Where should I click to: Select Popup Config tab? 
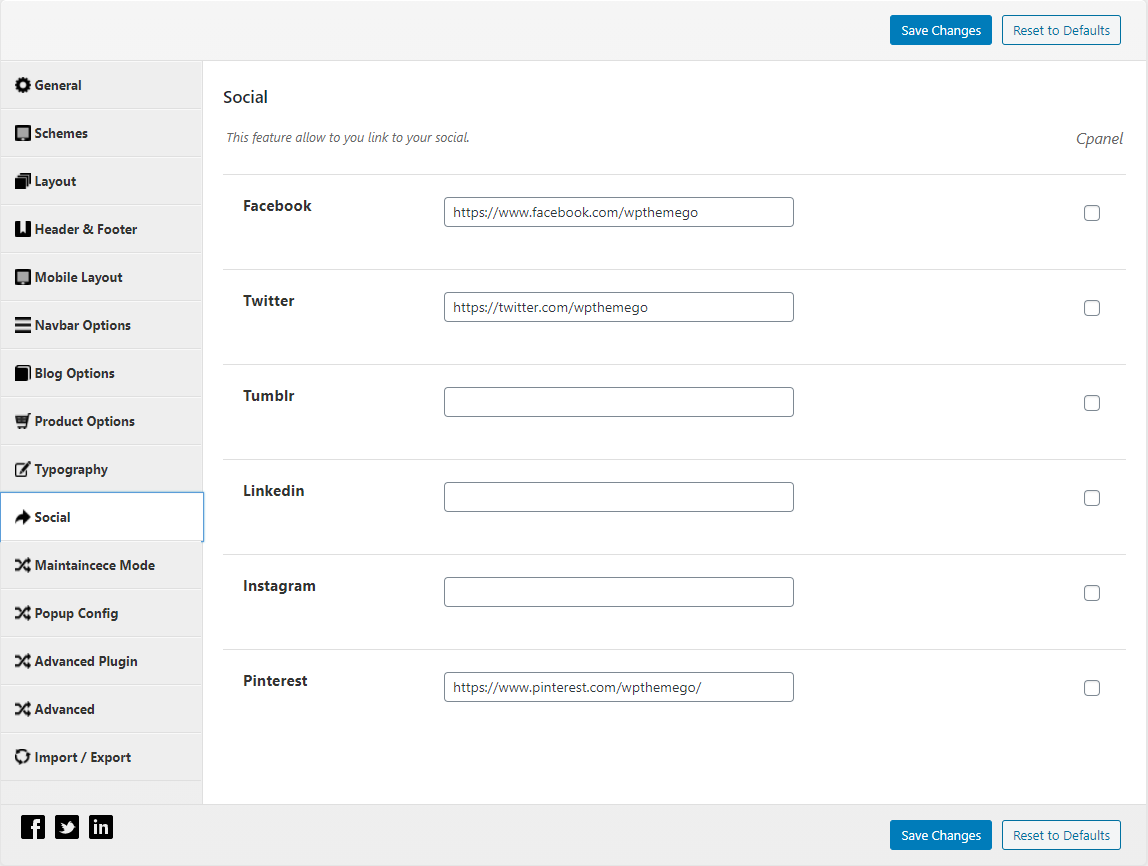tap(102, 613)
